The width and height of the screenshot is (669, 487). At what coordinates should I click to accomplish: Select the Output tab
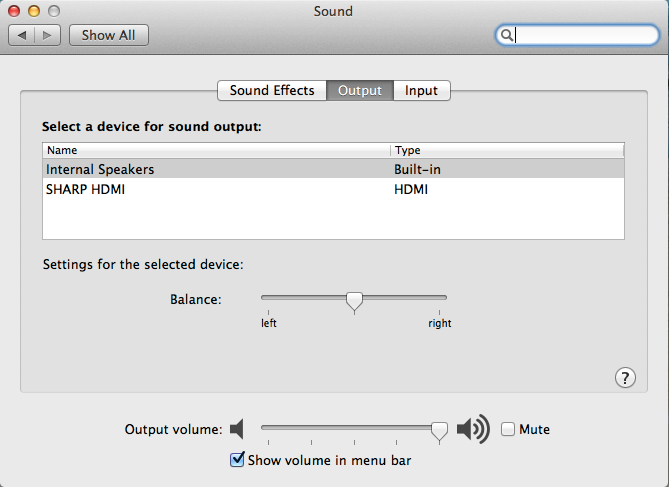tap(360, 90)
